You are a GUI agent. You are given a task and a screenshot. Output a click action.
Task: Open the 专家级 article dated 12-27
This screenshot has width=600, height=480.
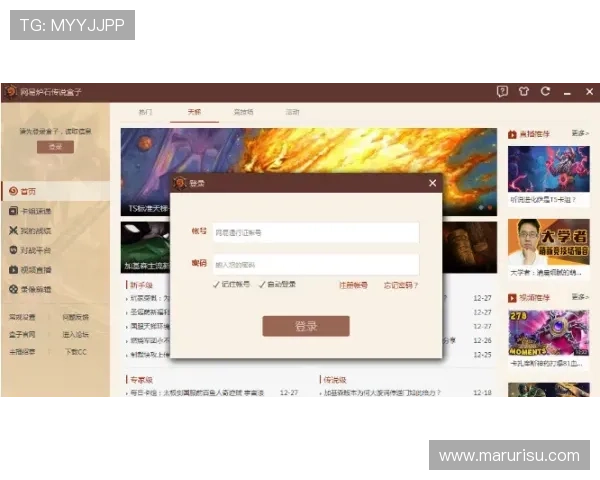coord(212,393)
